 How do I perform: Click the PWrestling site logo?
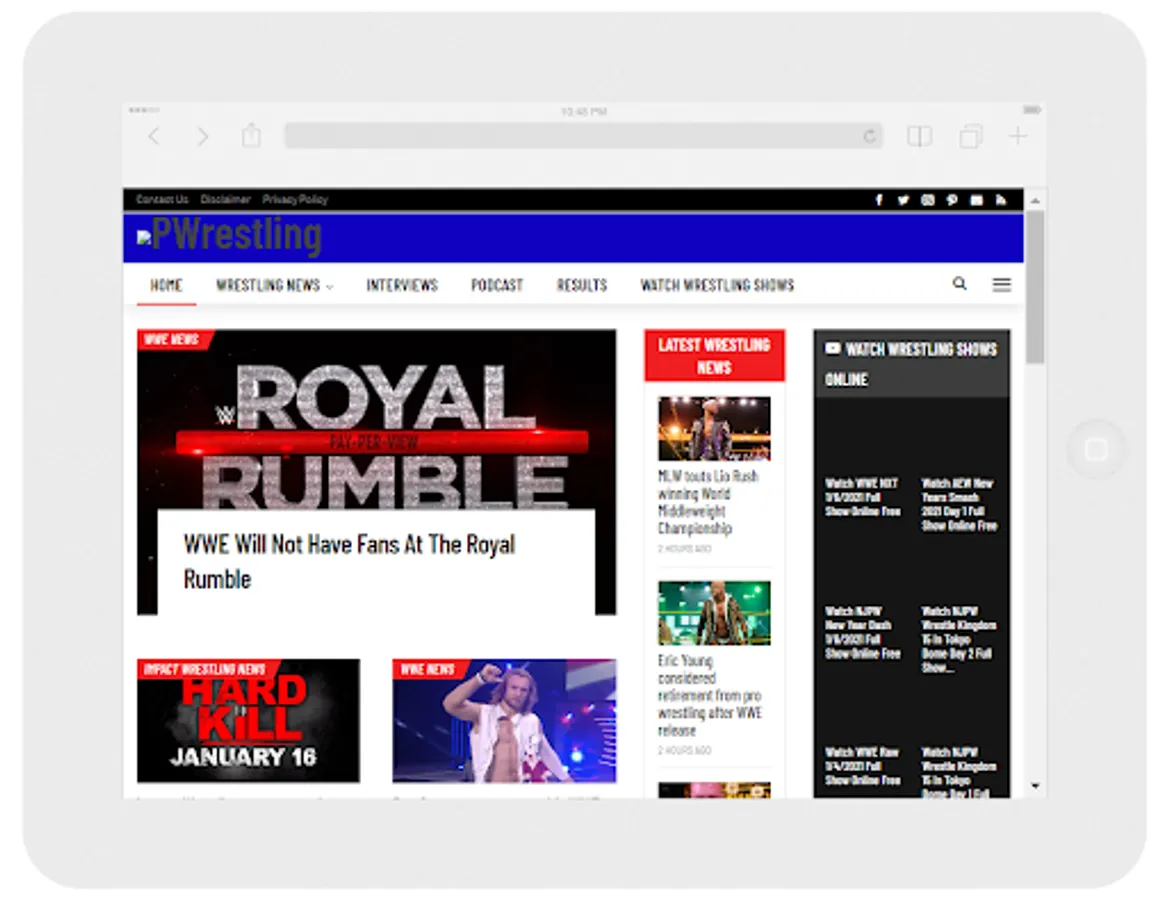(x=230, y=236)
